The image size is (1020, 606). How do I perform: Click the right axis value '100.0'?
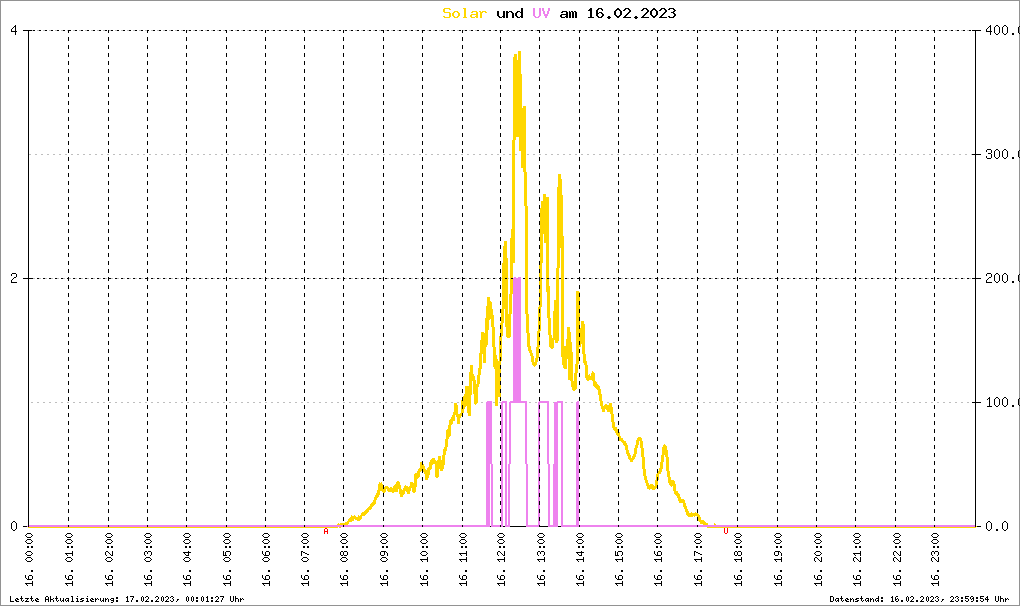(998, 402)
